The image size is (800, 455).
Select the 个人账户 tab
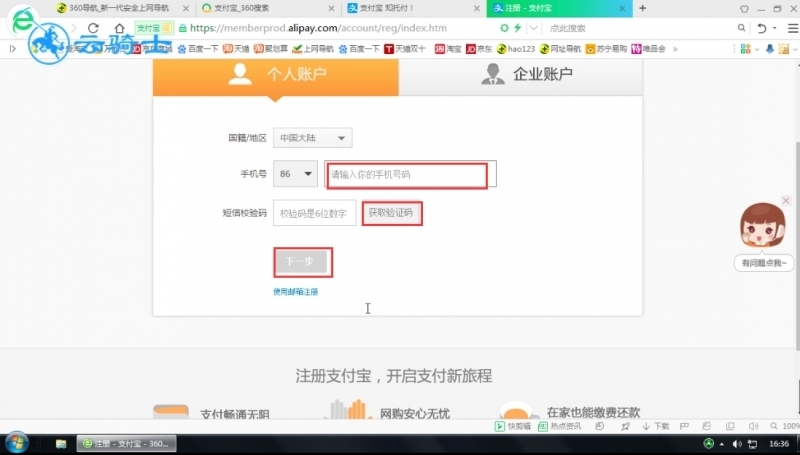(276, 76)
